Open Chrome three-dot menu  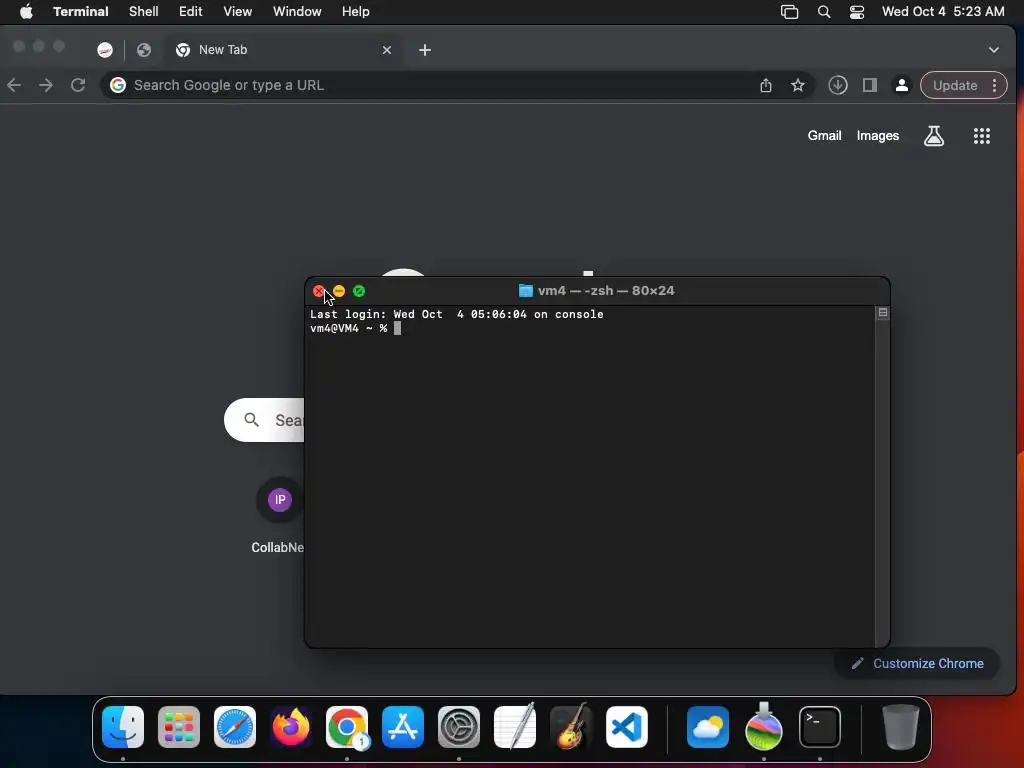(995, 86)
